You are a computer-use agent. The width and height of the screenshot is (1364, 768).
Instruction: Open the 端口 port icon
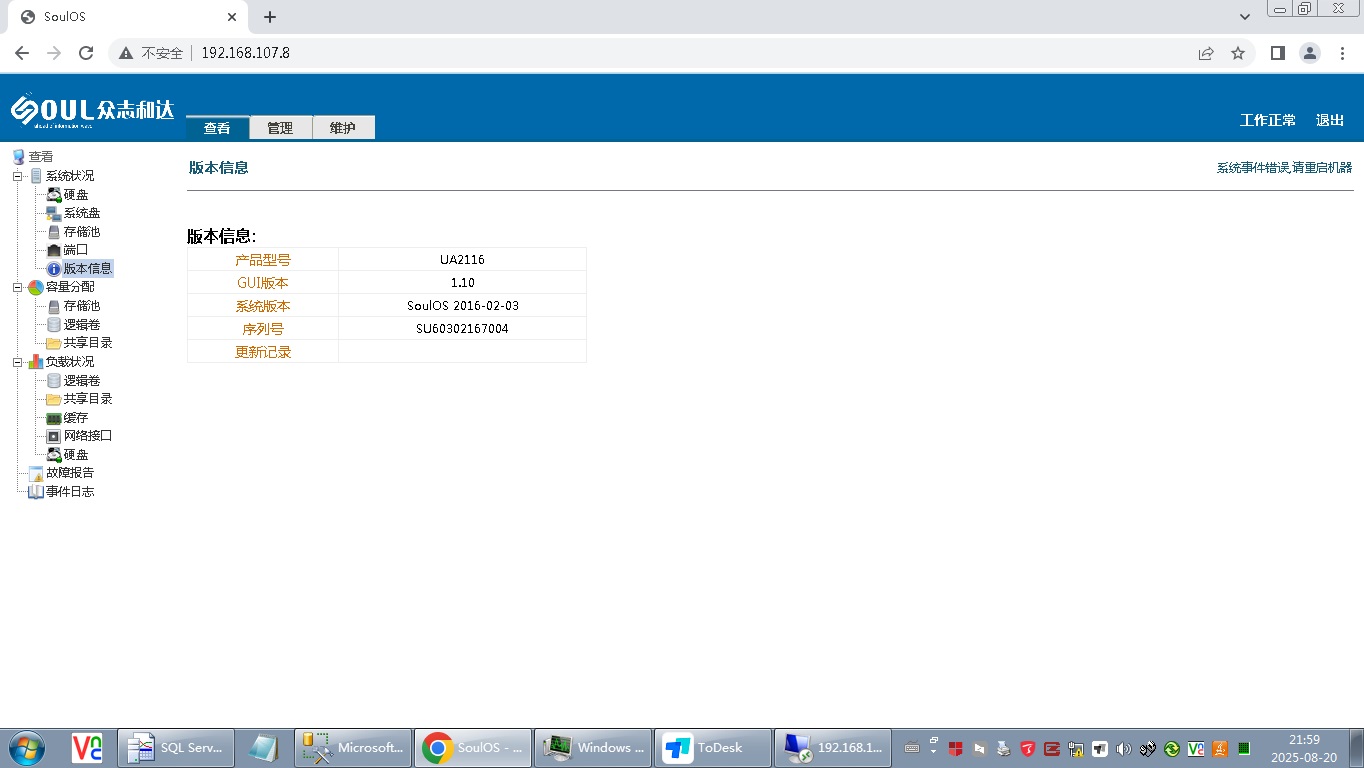[x=54, y=250]
